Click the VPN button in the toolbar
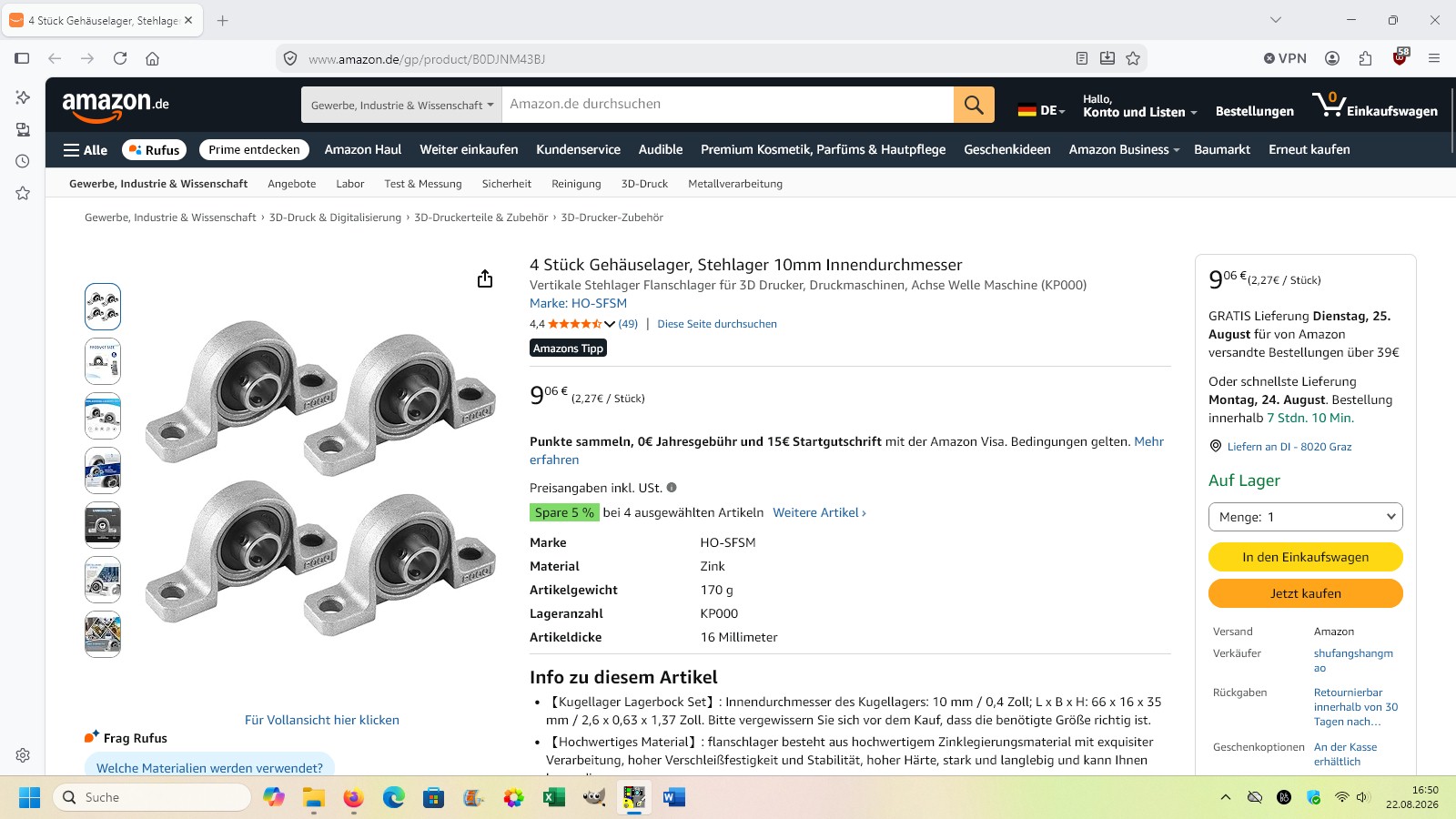The image size is (1456, 819). click(1285, 58)
